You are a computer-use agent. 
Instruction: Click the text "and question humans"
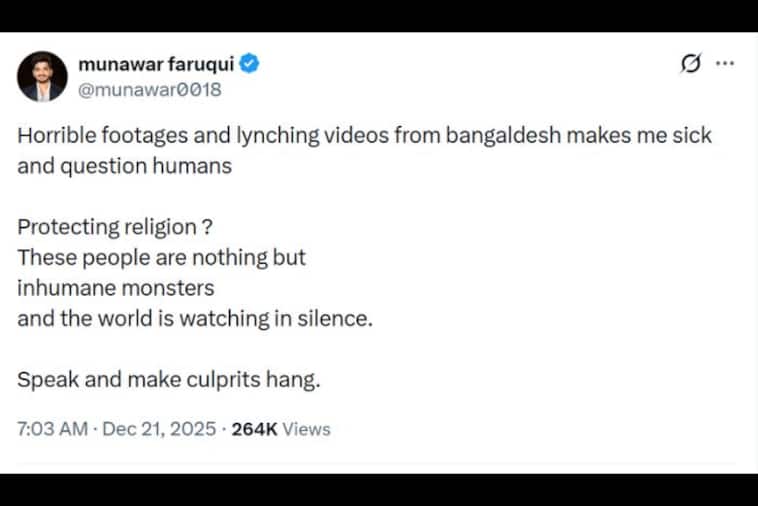pos(124,166)
